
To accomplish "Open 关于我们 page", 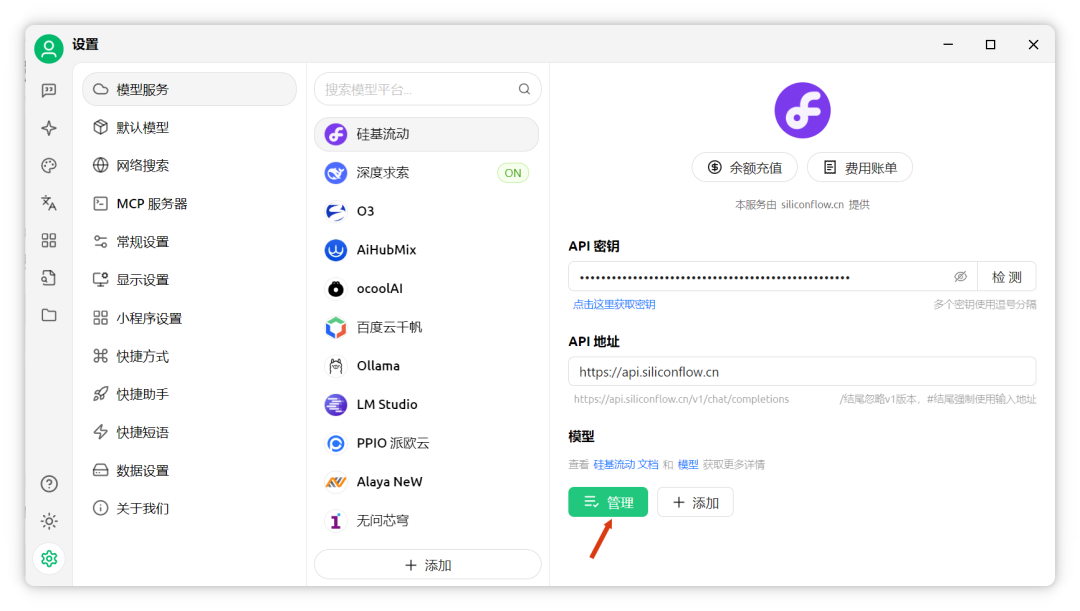I will coord(189,508).
